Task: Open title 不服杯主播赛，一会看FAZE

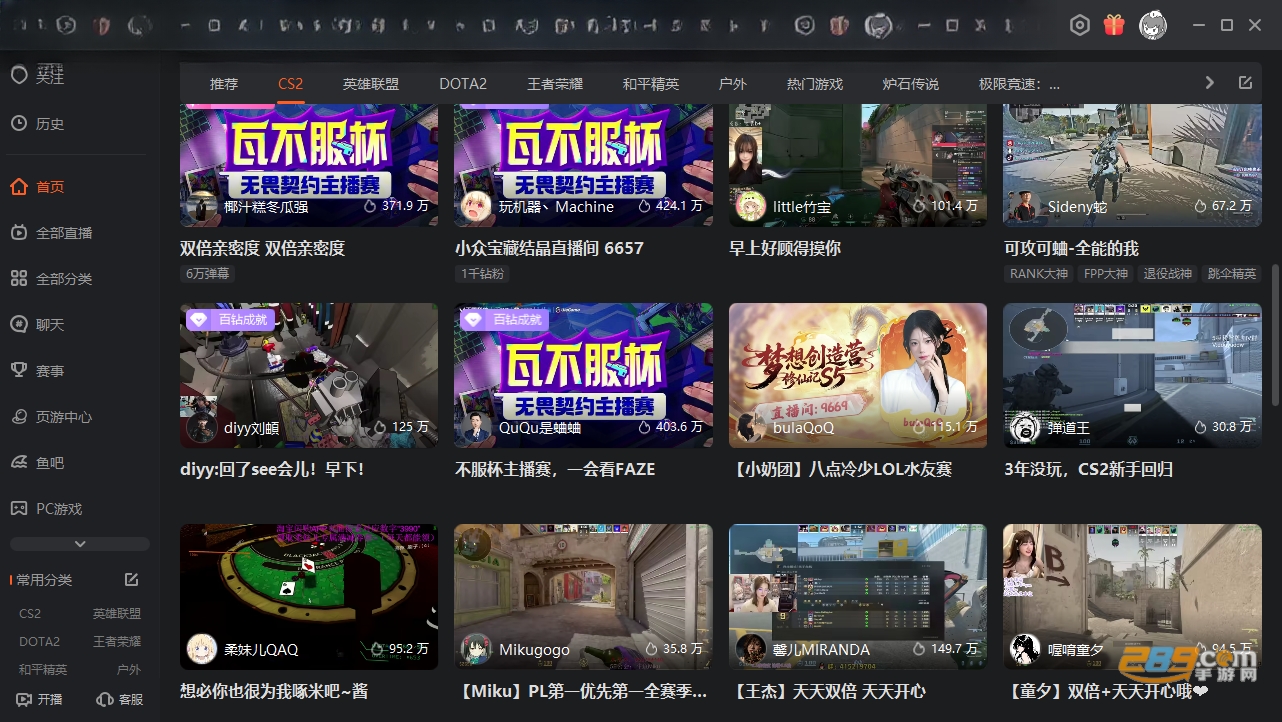Action: [x=555, y=469]
